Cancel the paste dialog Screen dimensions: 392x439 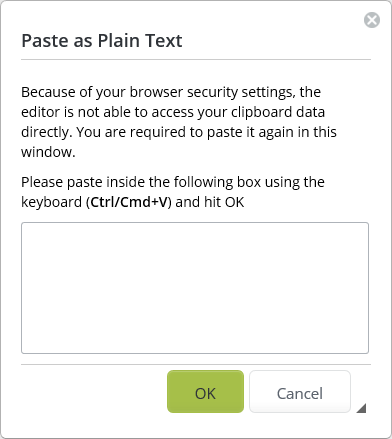point(300,392)
